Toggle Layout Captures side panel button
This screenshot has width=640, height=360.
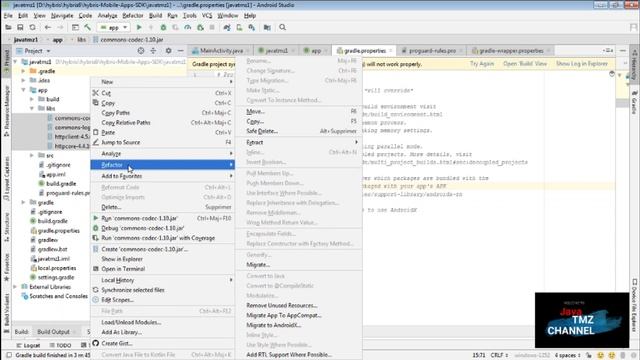[7, 178]
